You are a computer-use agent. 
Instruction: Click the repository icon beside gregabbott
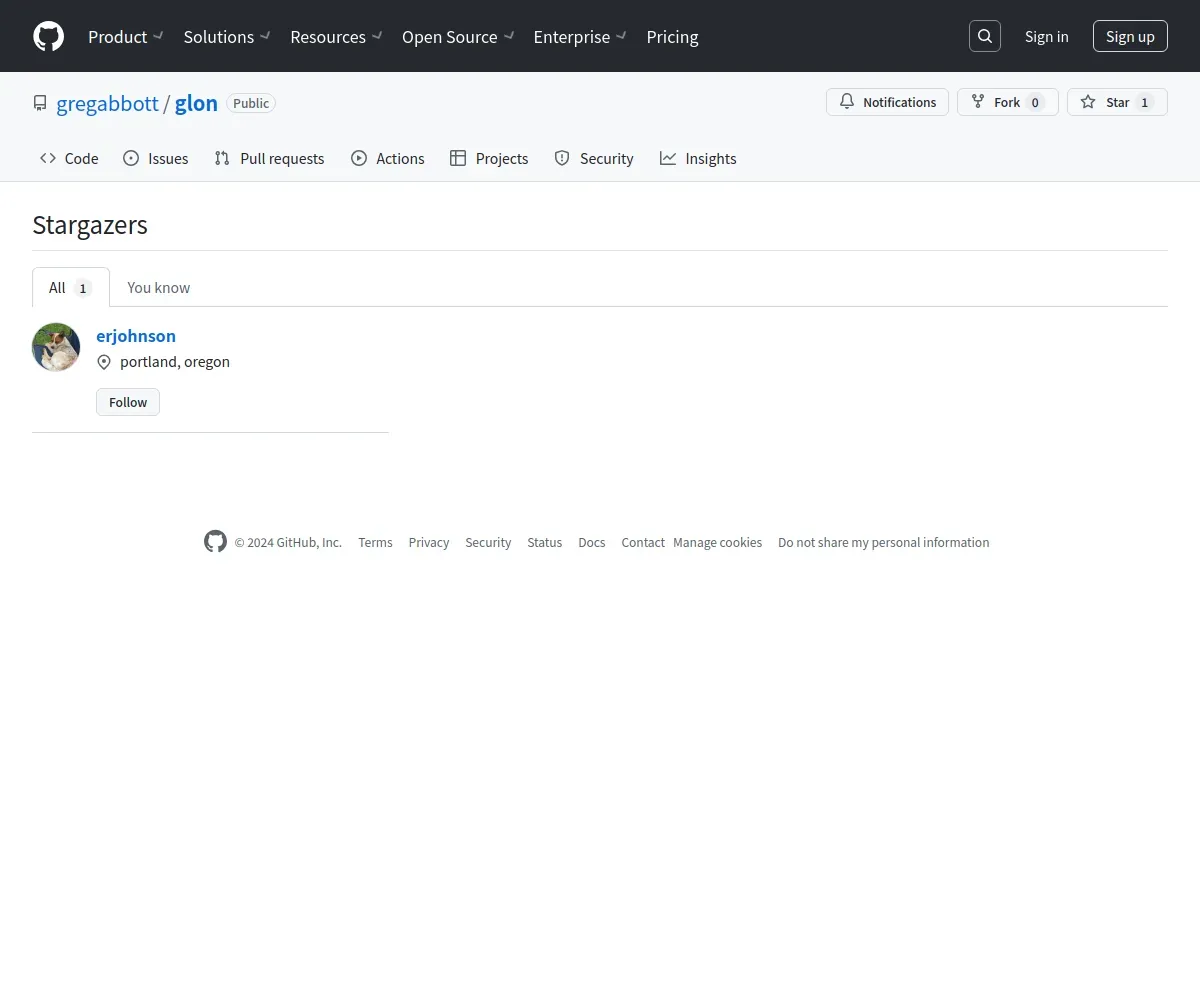tap(40, 103)
